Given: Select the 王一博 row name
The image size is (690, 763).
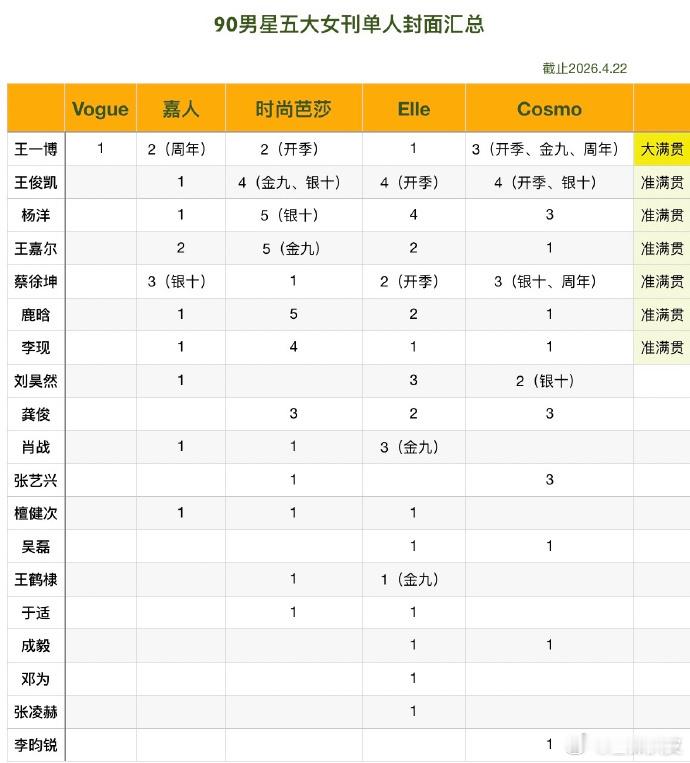Looking at the screenshot, I should click(36, 149).
